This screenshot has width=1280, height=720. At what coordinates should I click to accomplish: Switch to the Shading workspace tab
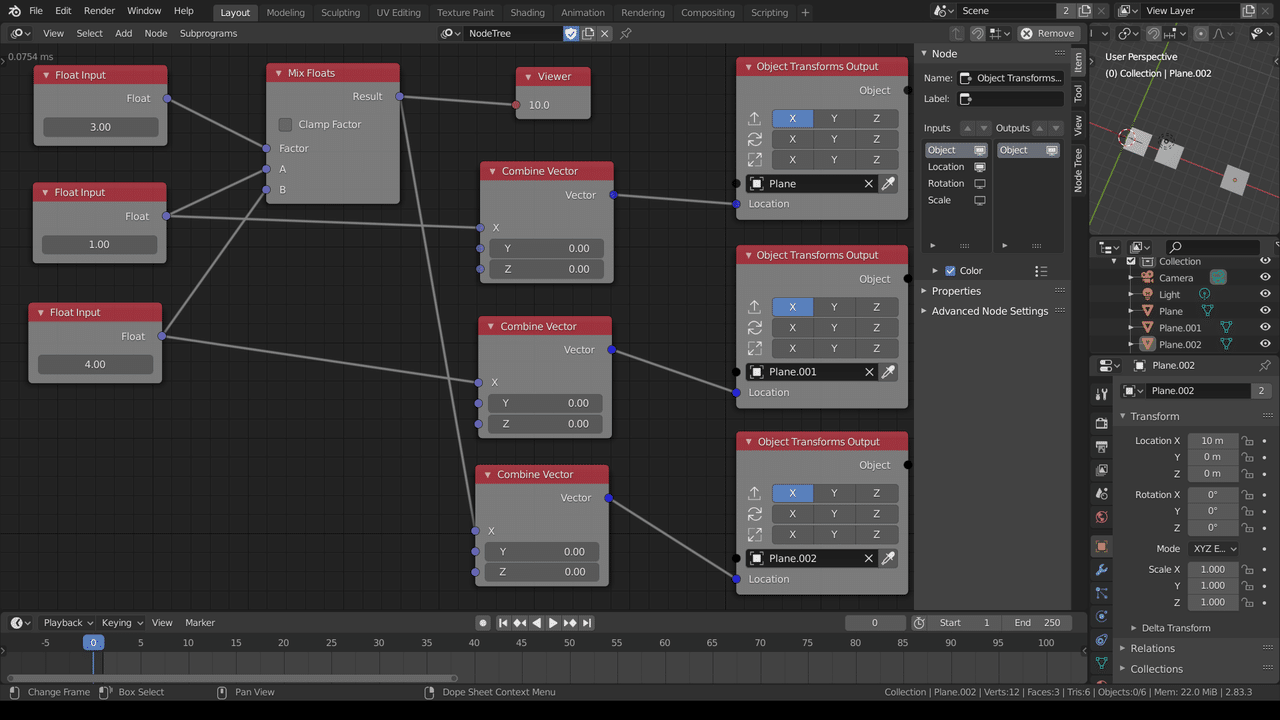click(x=527, y=13)
